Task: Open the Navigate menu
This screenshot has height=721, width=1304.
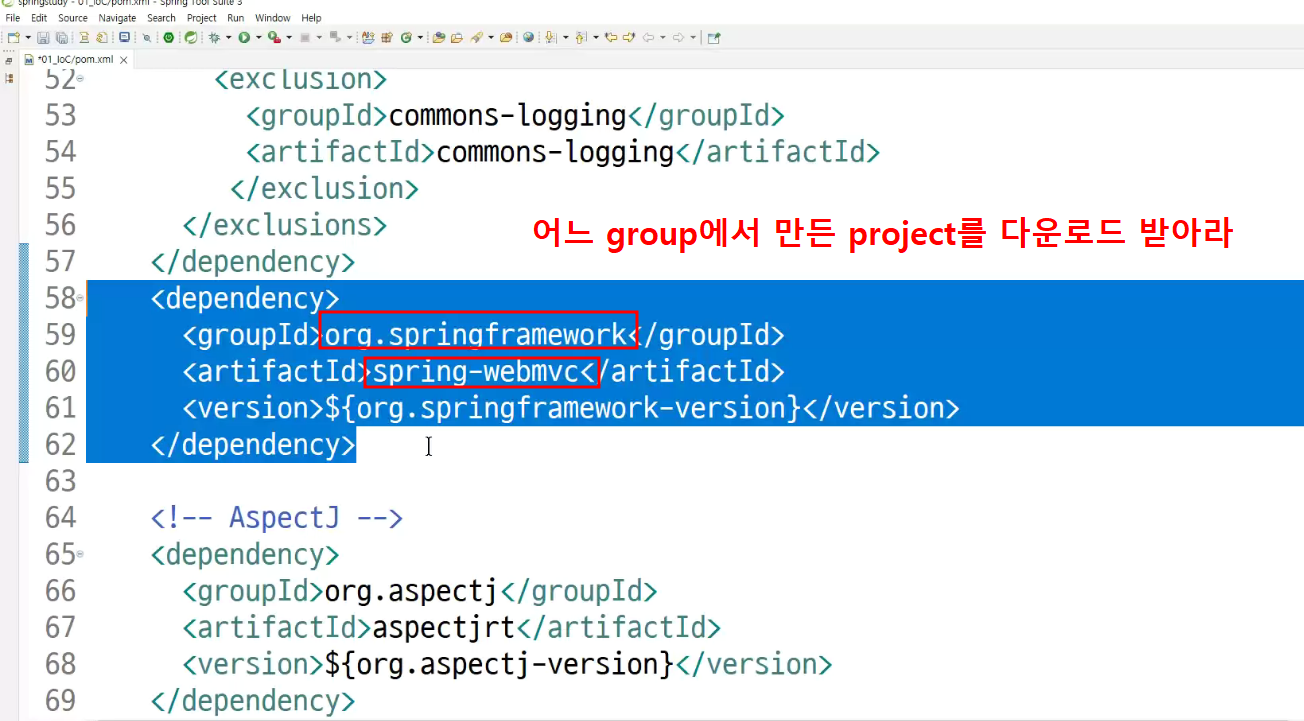Action: [117, 18]
